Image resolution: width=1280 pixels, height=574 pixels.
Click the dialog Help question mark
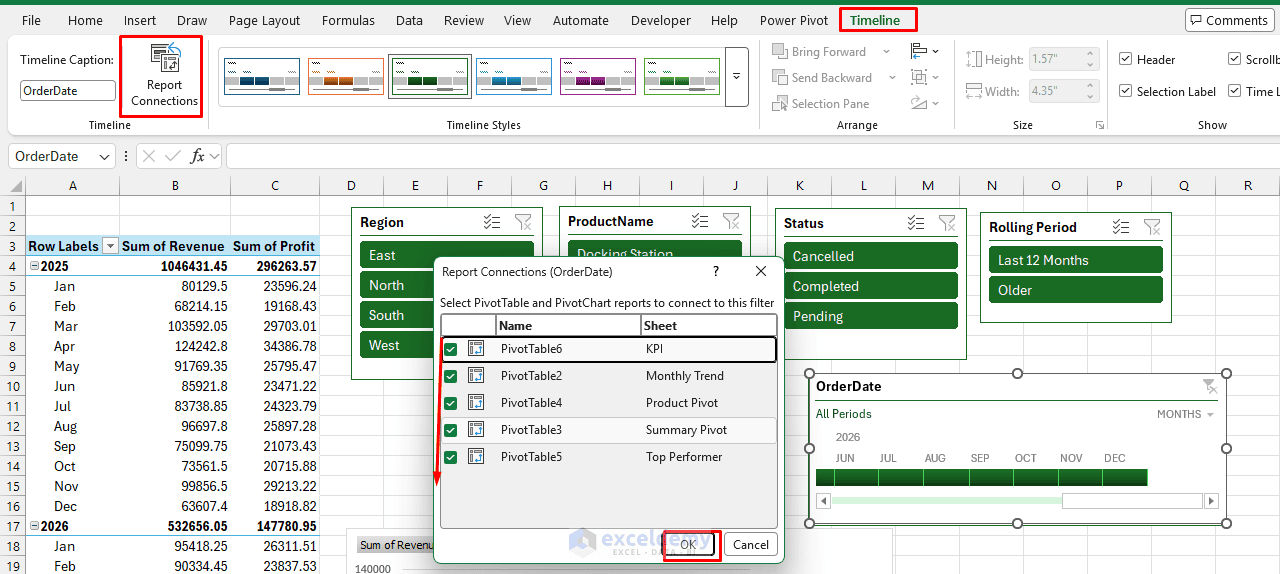click(x=715, y=271)
